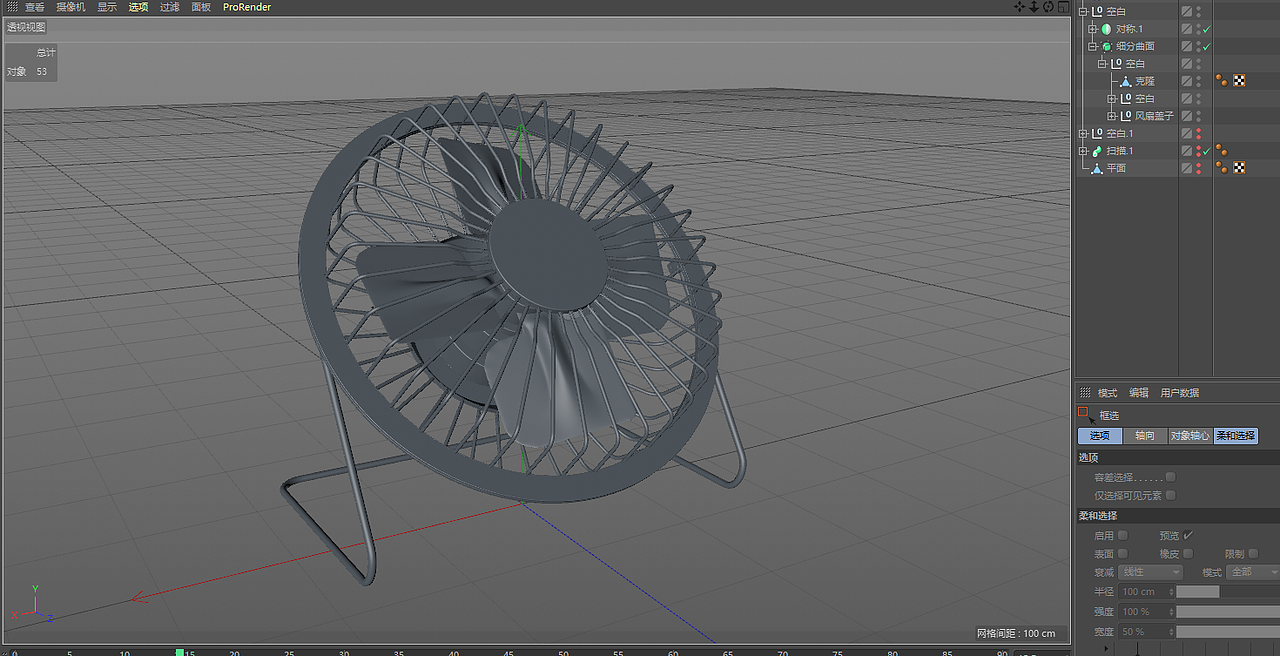Expand the 风扇盖子 tree node
Viewport: 1280px width, 656px height.
click(x=1112, y=116)
